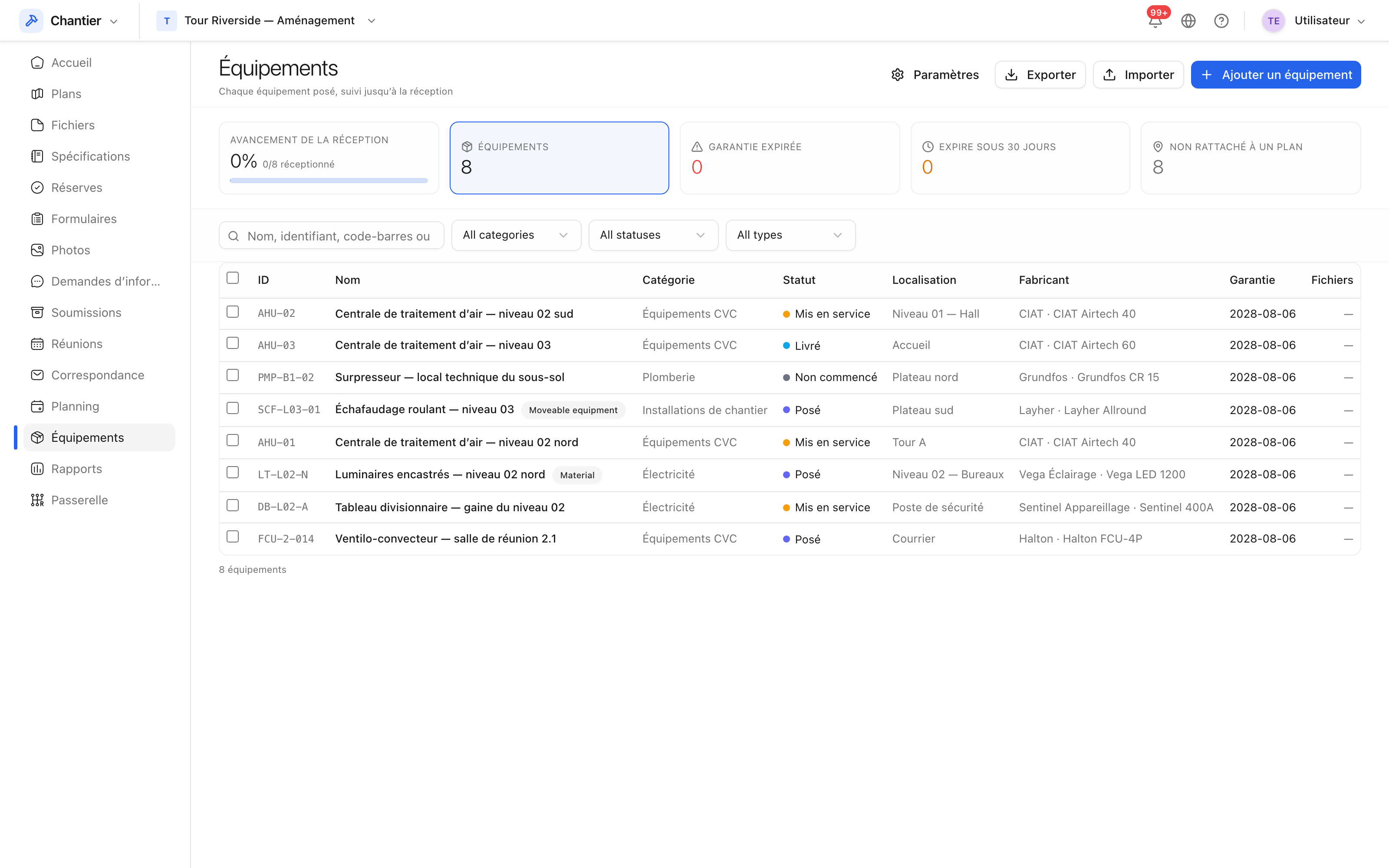Click the Exporter button
The width and height of the screenshot is (1389, 868).
click(1040, 75)
